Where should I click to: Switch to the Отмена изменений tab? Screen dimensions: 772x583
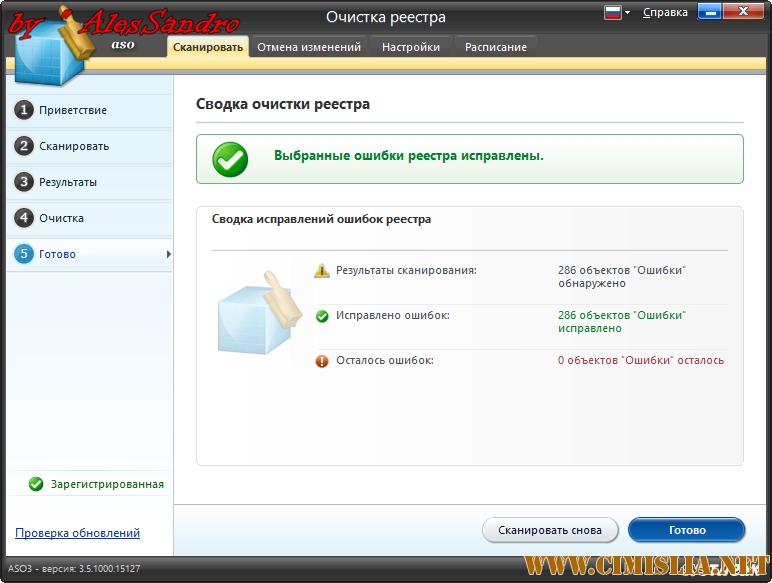click(309, 47)
